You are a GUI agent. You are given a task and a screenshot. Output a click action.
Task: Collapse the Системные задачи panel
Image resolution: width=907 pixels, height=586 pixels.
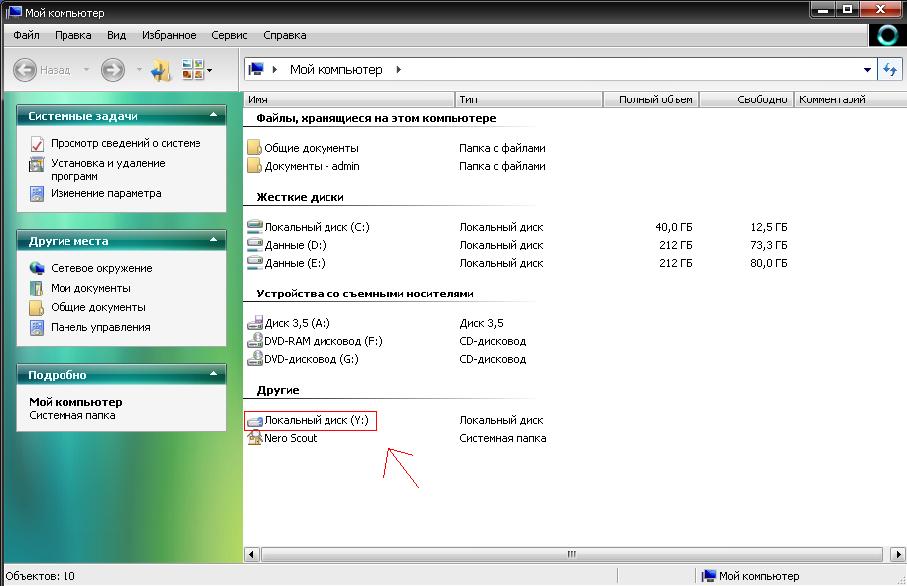point(213,116)
